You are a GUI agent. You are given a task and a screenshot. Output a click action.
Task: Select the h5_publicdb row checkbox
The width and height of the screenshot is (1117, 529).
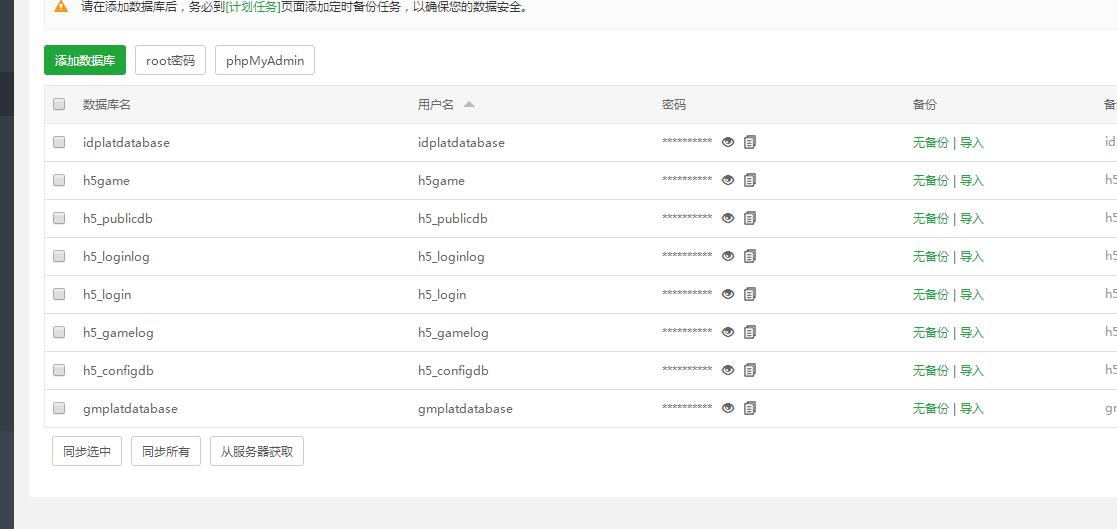click(59, 218)
